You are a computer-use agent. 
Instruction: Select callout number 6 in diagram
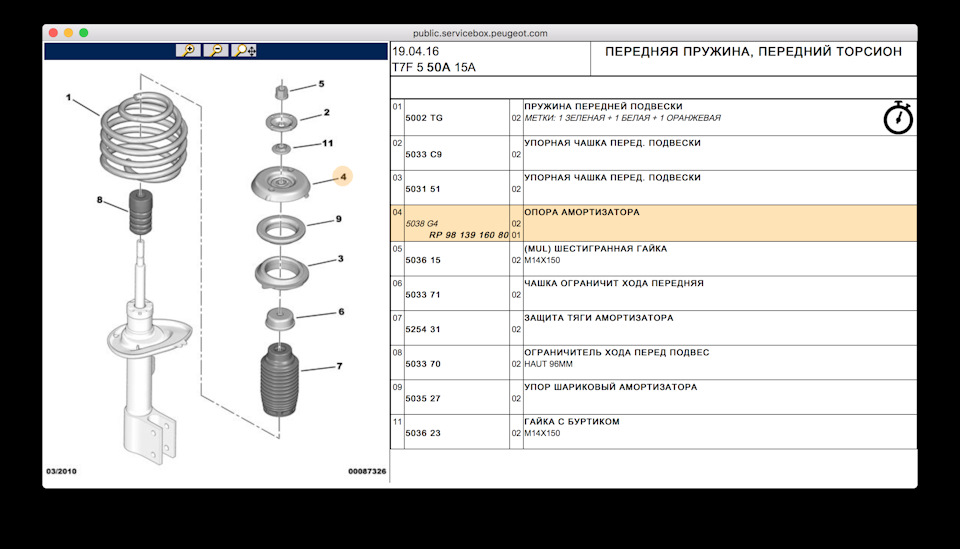[341, 312]
